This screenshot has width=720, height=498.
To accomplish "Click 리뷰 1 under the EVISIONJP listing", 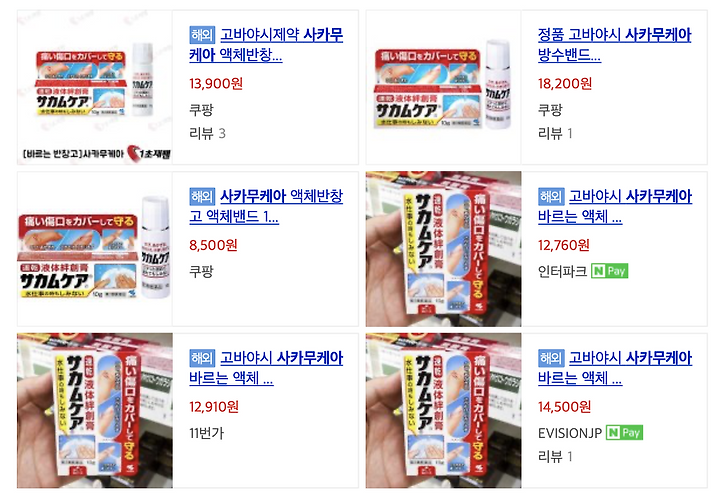I will coord(555,457).
